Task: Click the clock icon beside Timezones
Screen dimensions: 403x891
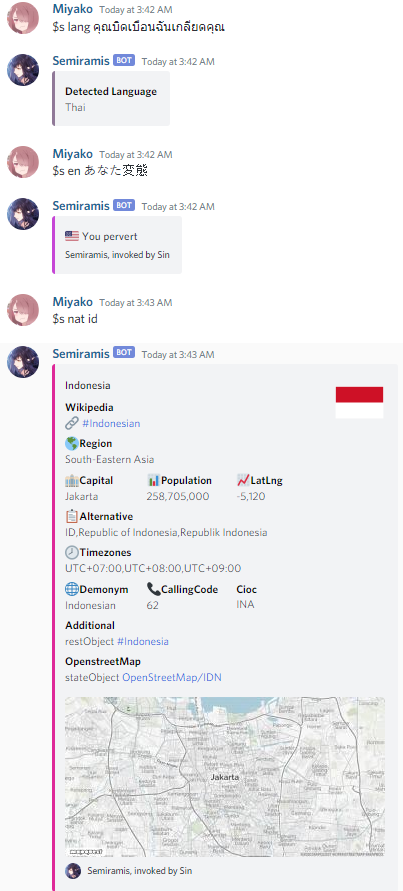Action: click(x=72, y=552)
